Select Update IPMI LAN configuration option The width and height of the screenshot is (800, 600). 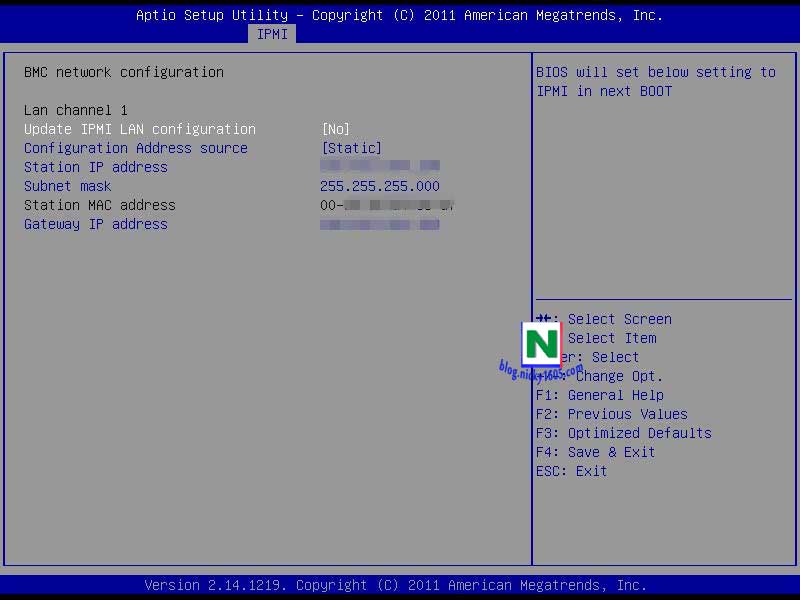click(140, 129)
